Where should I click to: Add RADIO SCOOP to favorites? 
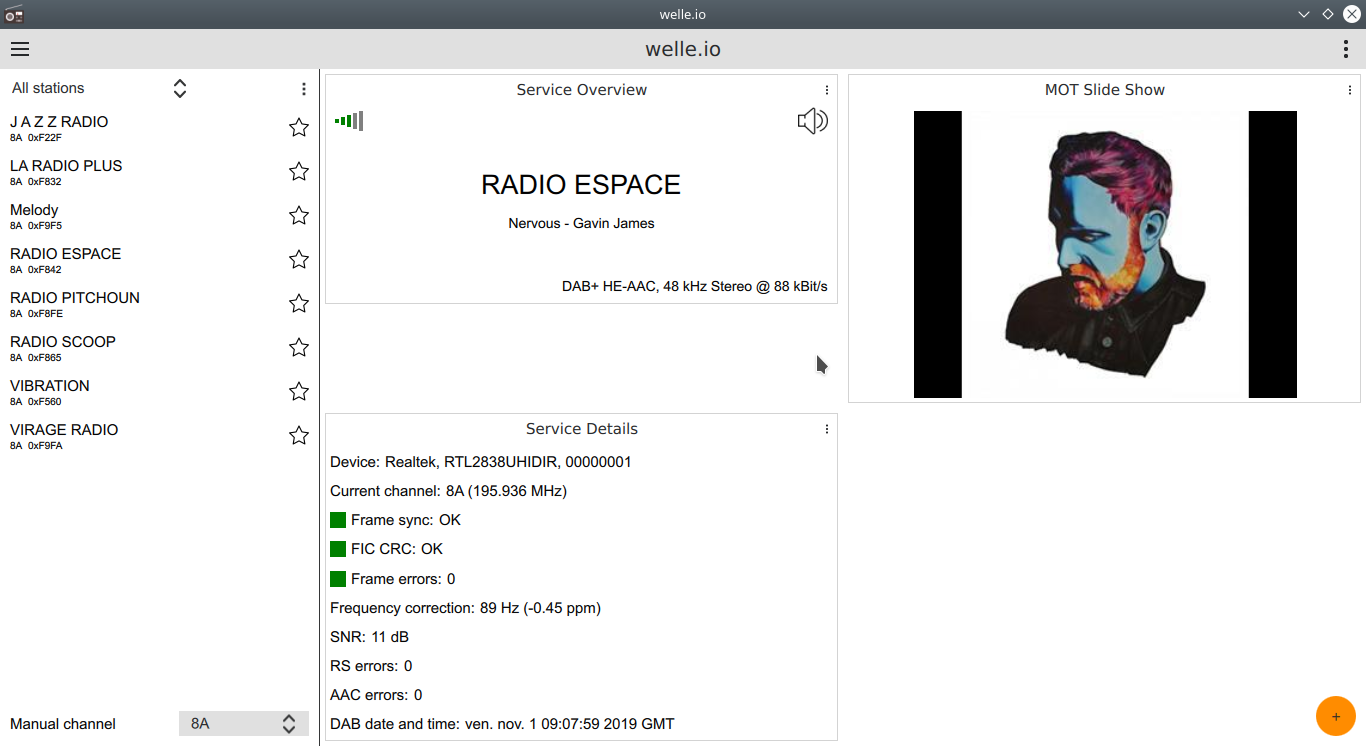[x=298, y=347]
